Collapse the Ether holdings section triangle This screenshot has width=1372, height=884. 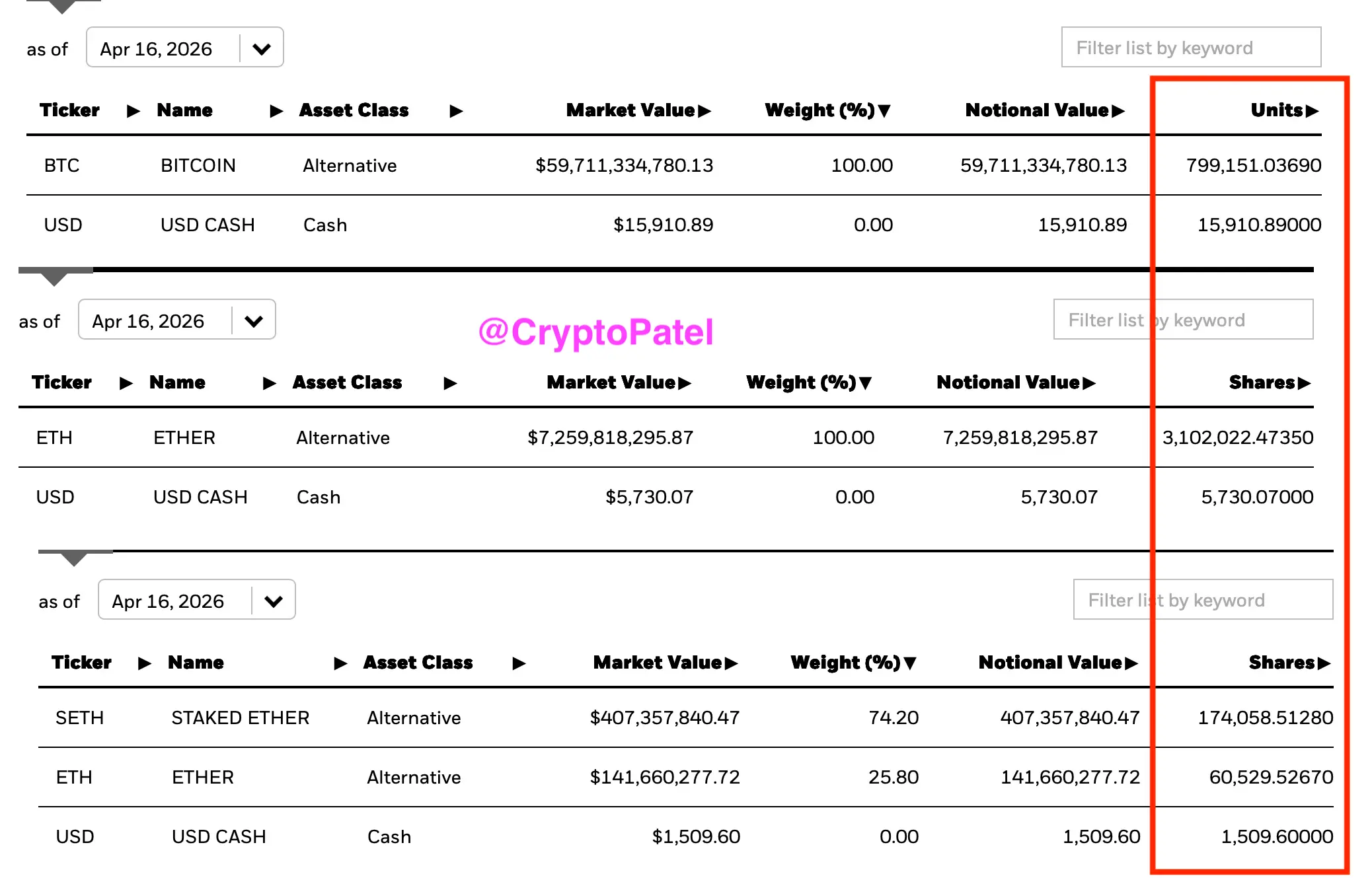[x=54, y=278]
